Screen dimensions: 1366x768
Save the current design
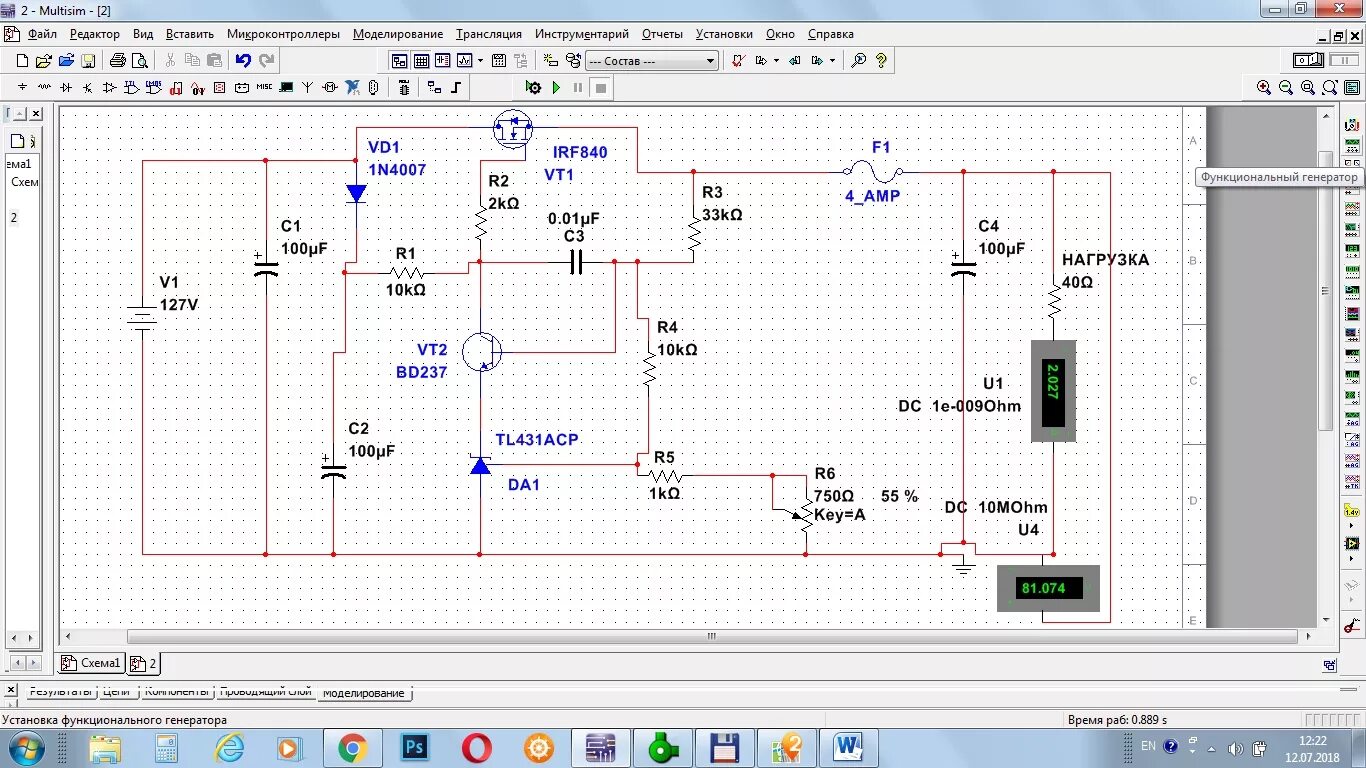pos(88,60)
